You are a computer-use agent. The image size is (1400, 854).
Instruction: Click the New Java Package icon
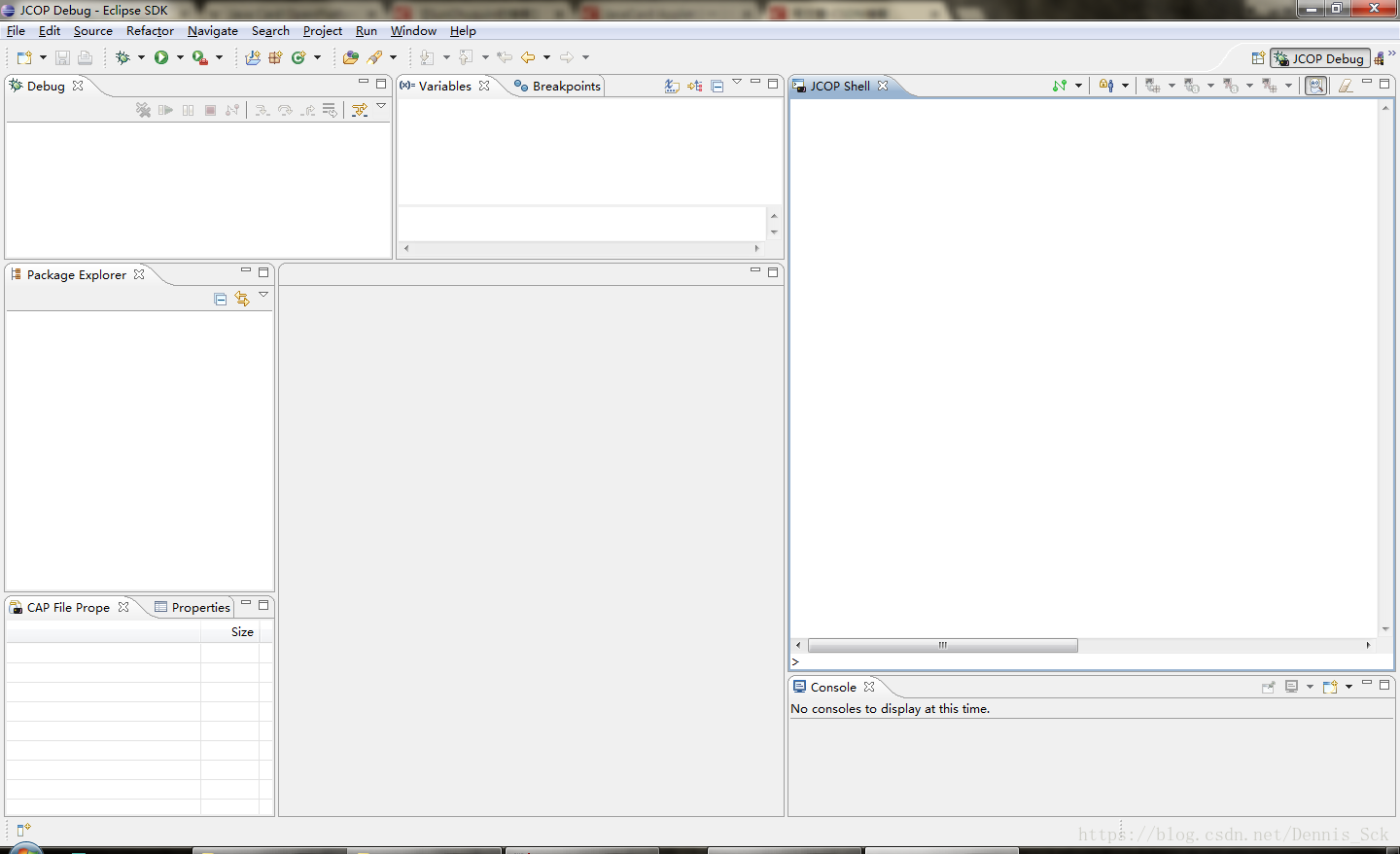point(275,58)
